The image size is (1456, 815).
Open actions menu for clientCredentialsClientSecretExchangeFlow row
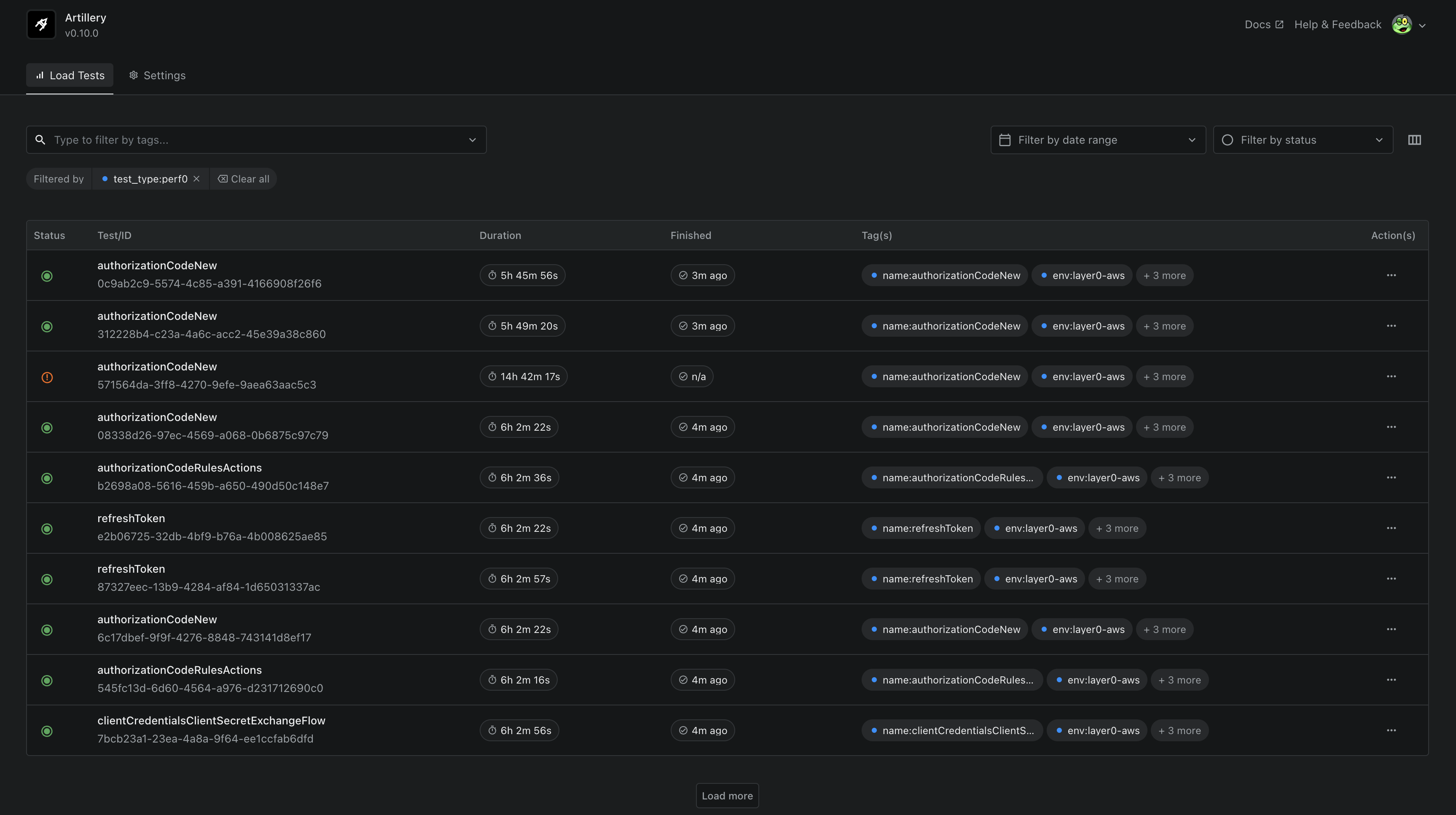pyautogui.click(x=1391, y=730)
